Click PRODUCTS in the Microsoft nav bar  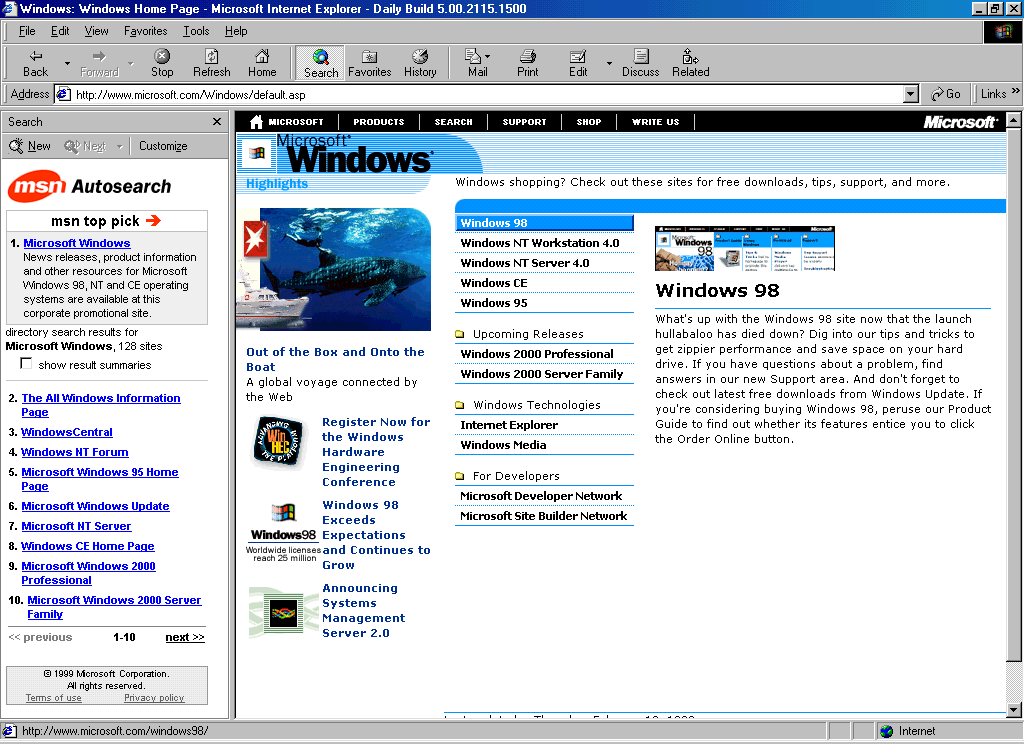click(x=379, y=121)
